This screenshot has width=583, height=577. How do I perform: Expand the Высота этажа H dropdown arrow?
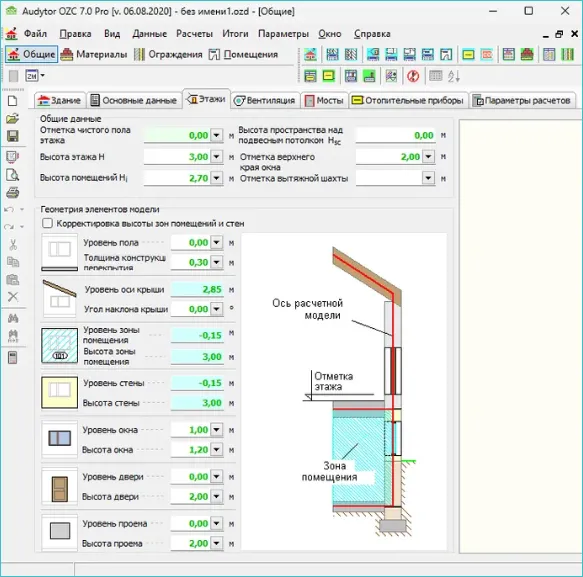tap(216, 157)
